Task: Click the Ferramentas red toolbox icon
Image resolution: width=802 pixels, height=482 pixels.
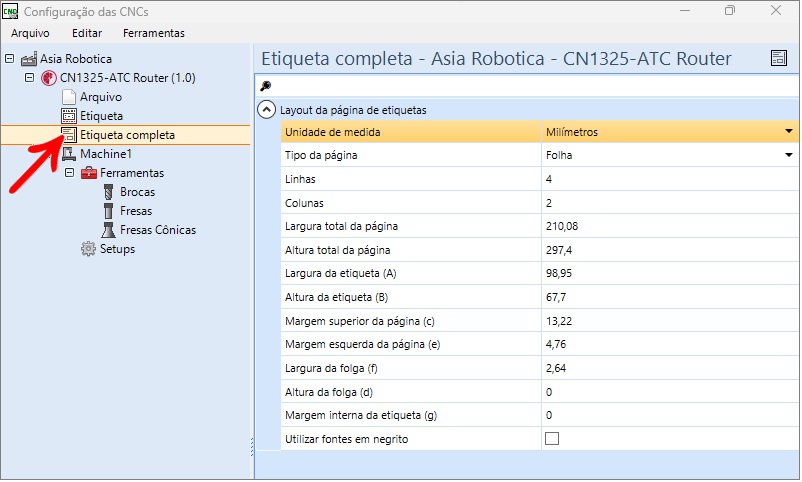Action: [88, 173]
